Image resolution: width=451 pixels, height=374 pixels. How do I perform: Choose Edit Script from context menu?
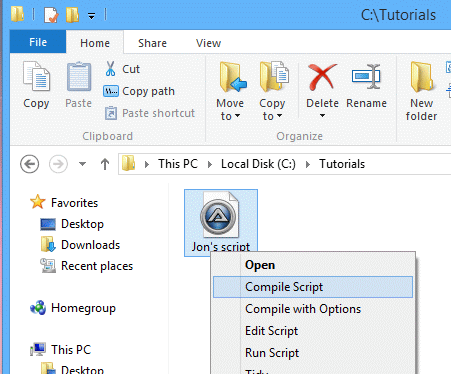(x=313, y=331)
